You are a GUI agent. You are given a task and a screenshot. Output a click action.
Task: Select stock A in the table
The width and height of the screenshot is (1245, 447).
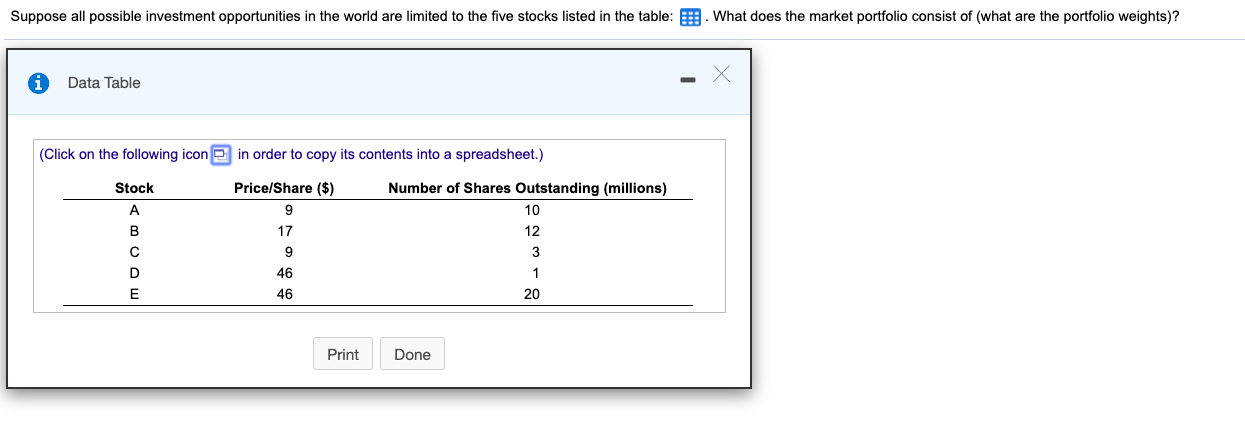(x=134, y=210)
